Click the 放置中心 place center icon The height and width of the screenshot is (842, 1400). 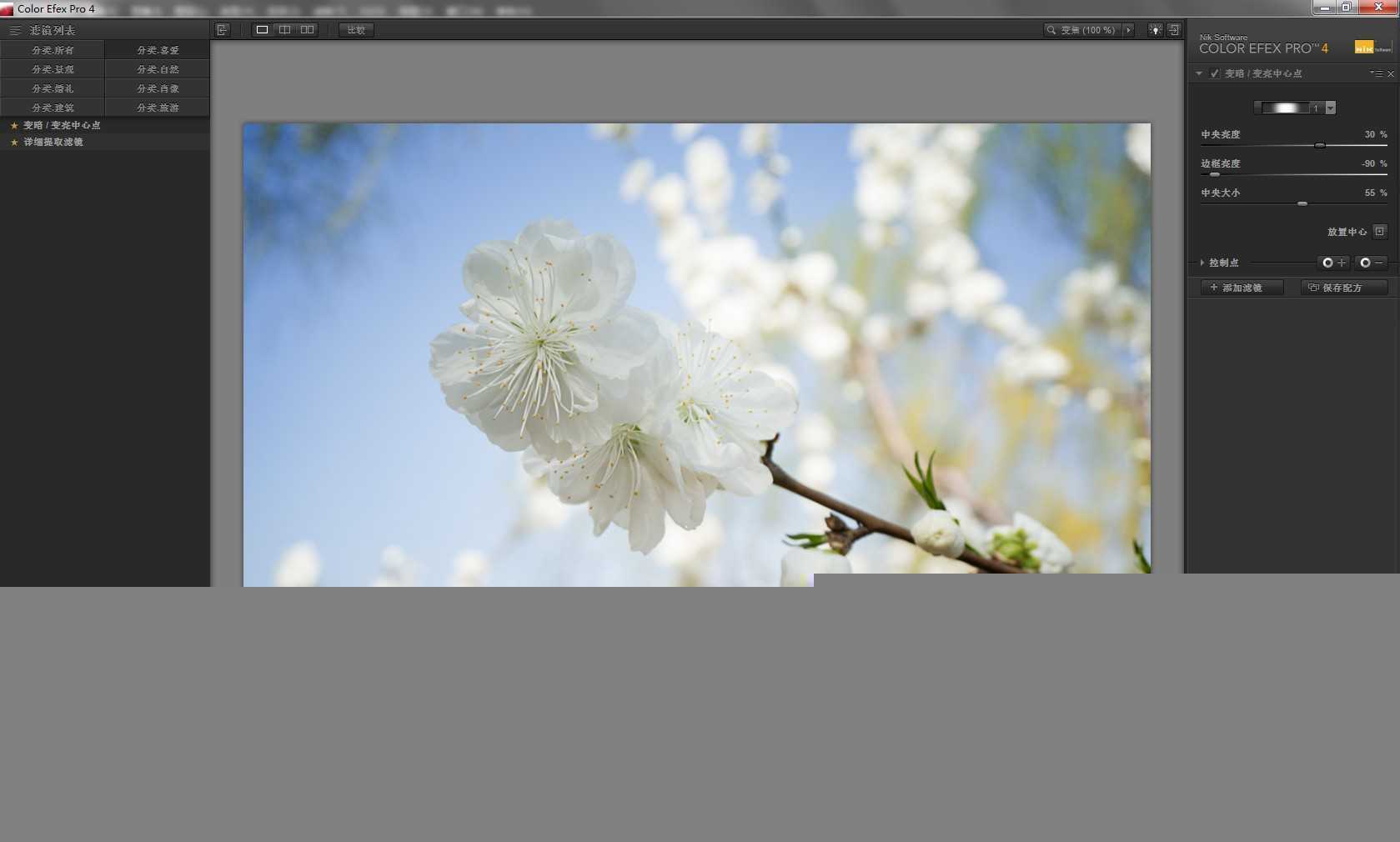pos(1380,231)
